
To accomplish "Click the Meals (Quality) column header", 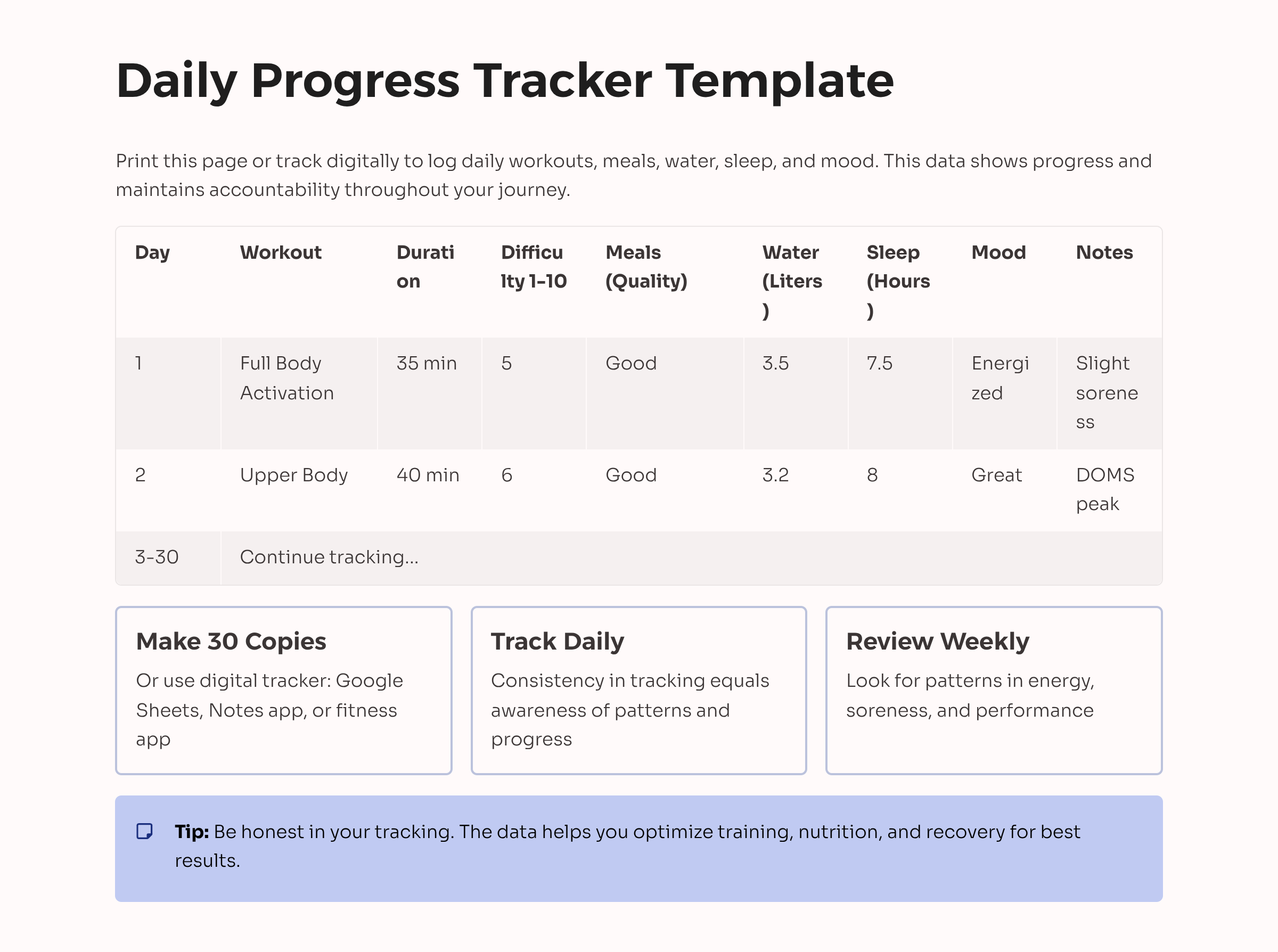I will point(646,267).
